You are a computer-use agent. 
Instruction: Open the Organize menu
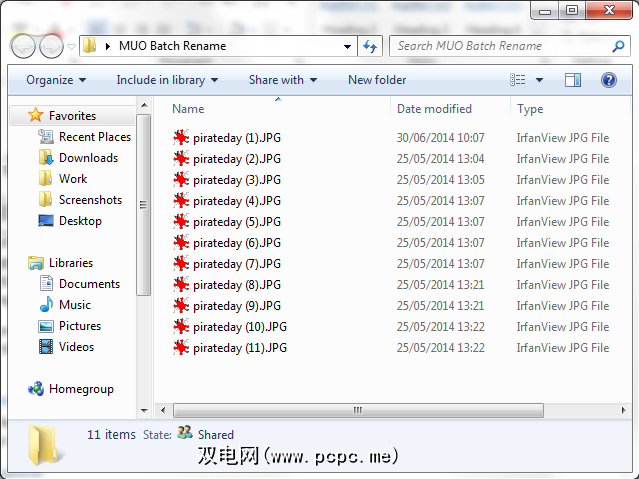point(56,80)
